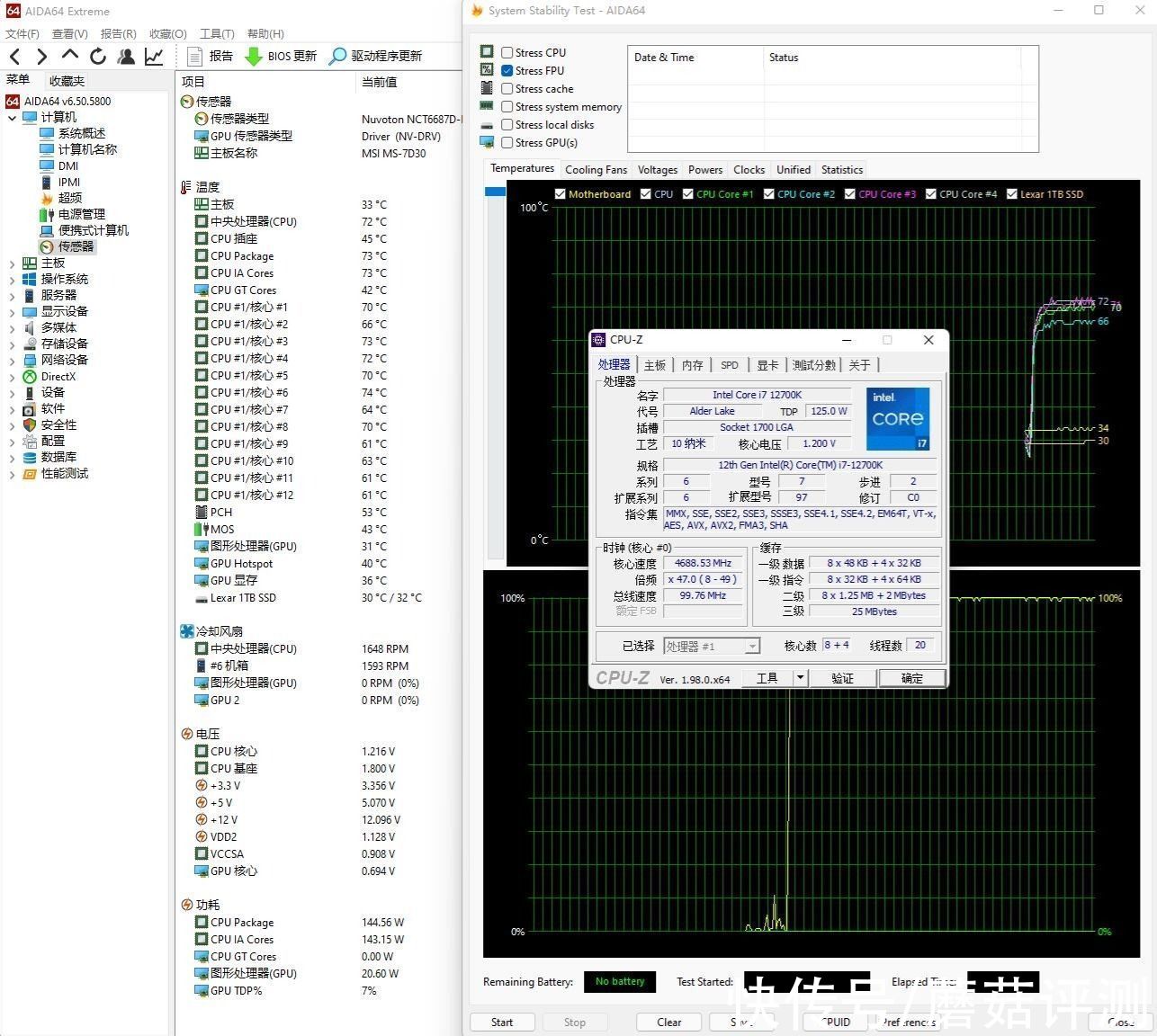Expand the 服务器 tree node
Image resolution: width=1157 pixels, height=1036 pixels.
[x=12, y=296]
